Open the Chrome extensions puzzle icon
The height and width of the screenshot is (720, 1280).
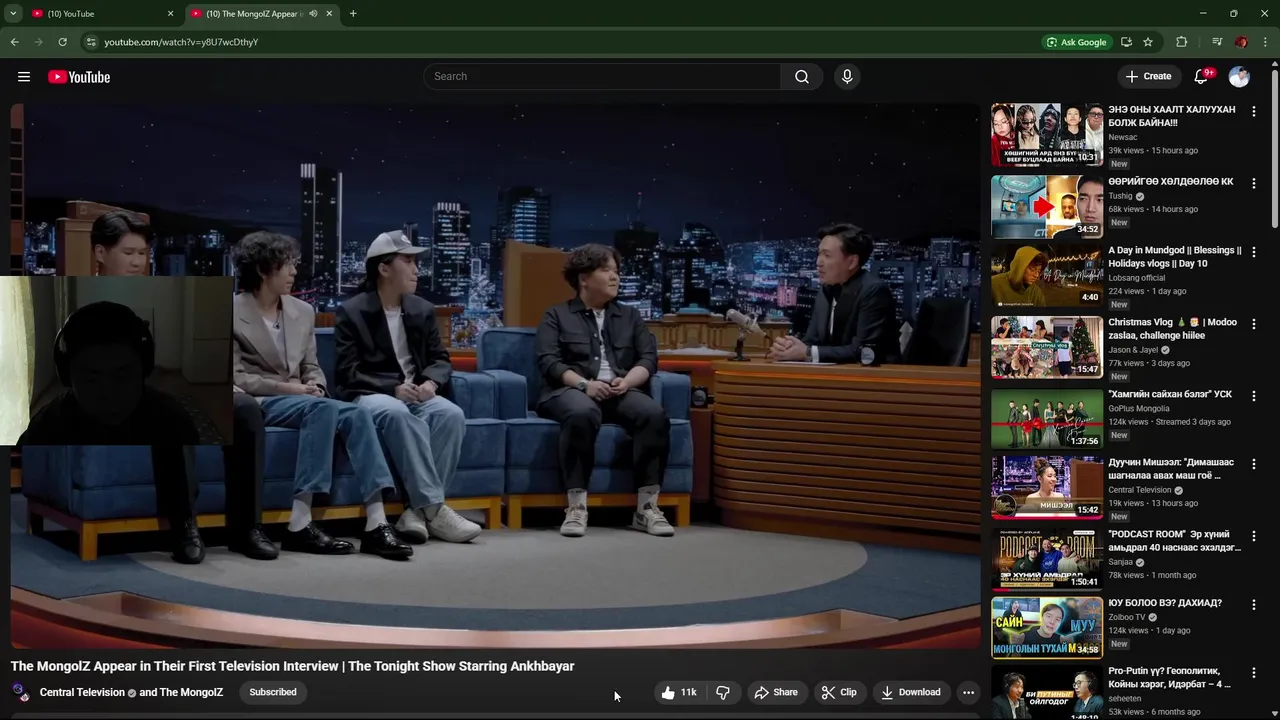point(1182,42)
